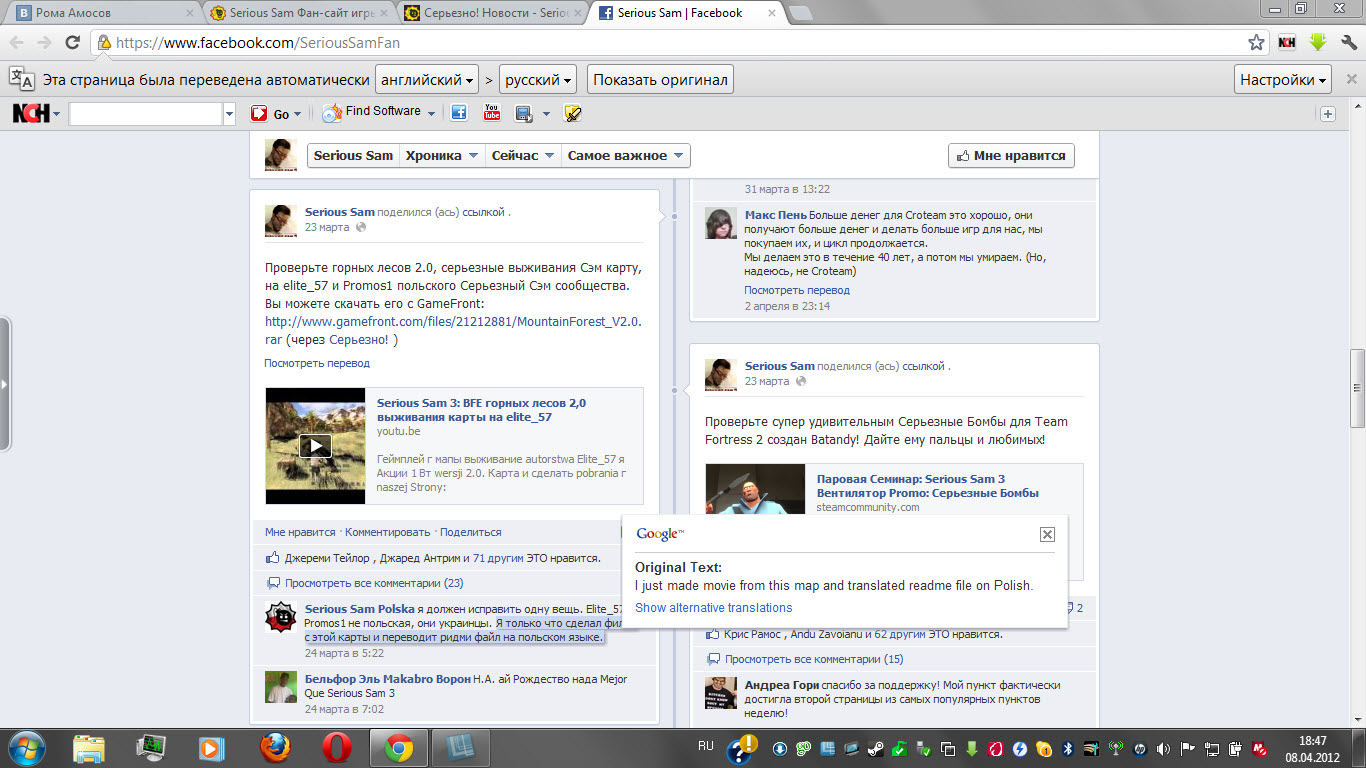Click the green download arrow extension icon
Viewport: 1366px width, 768px height.
(1318, 43)
